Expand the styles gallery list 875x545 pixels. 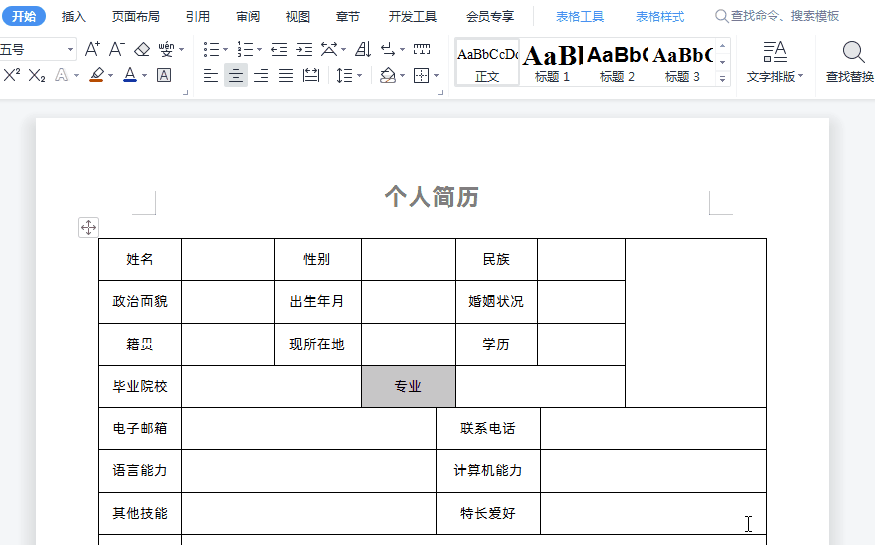click(x=723, y=79)
